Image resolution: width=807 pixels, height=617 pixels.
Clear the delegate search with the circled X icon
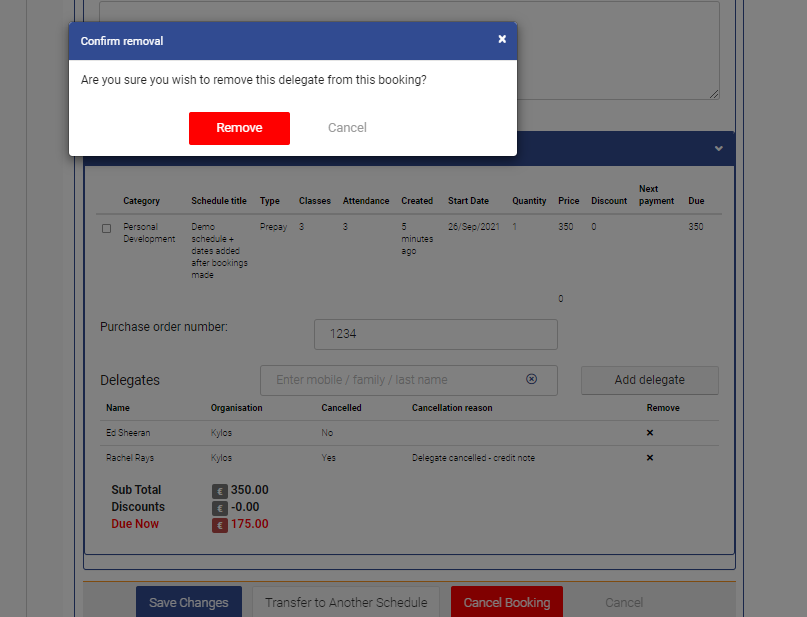531,380
